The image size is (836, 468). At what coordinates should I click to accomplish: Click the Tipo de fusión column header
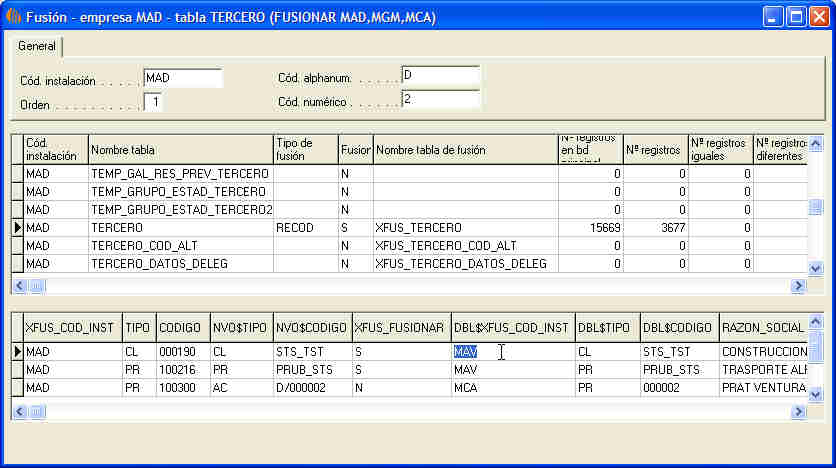(305, 150)
